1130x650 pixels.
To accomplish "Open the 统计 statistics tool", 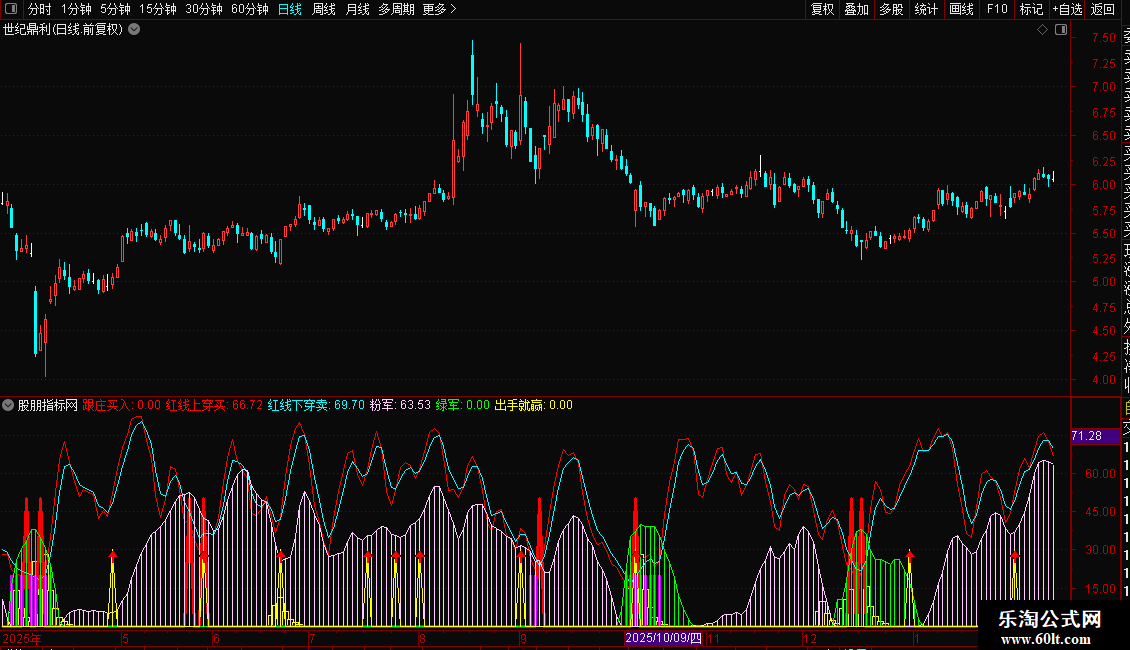I will (x=926, y=9).
